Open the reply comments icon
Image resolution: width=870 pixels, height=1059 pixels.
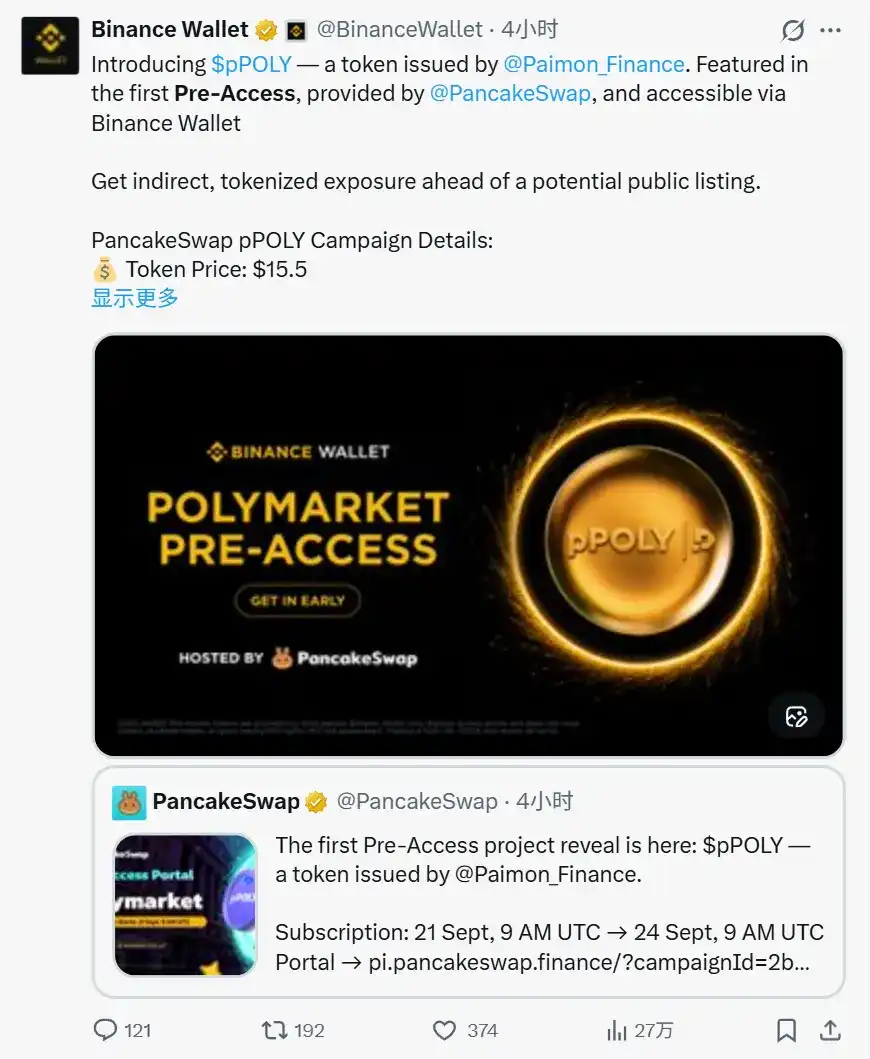point(105,1030)
